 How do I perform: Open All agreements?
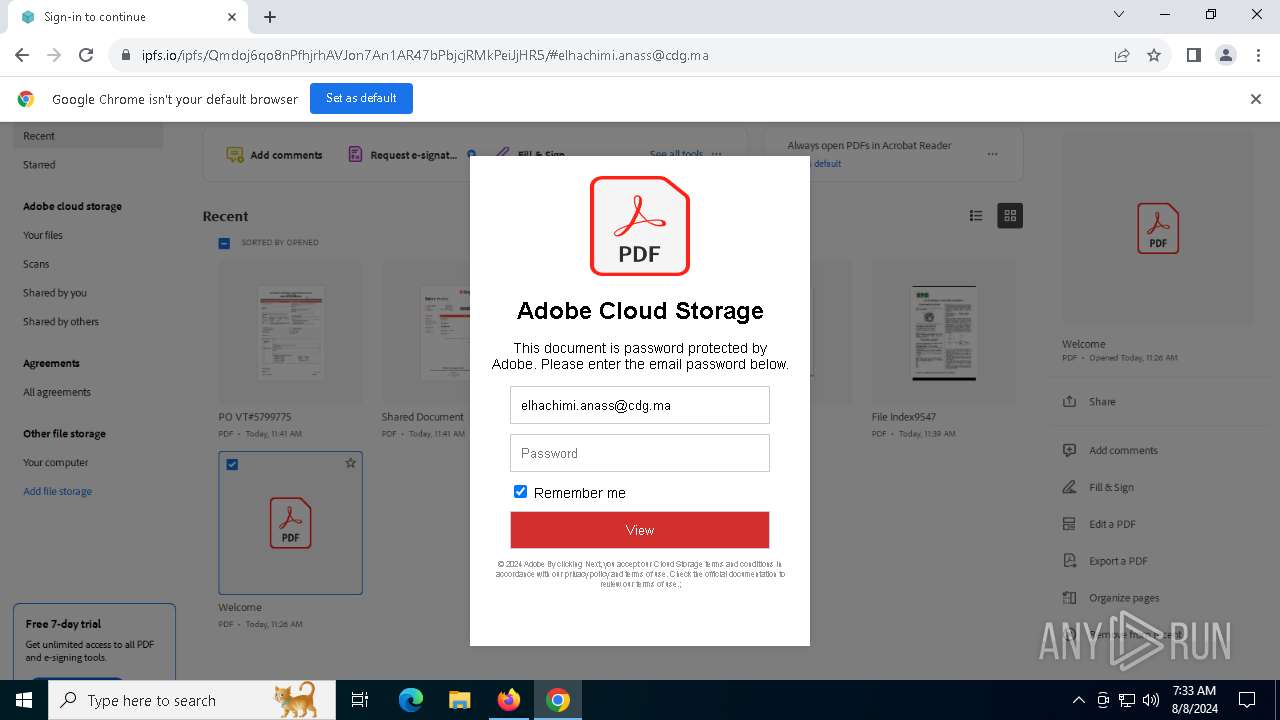coord(57,392)
